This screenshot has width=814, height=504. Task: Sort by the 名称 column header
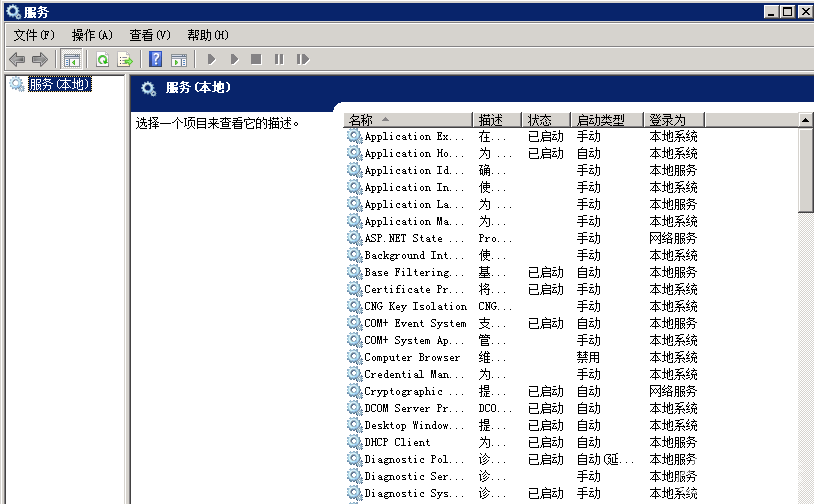point(408,120)
